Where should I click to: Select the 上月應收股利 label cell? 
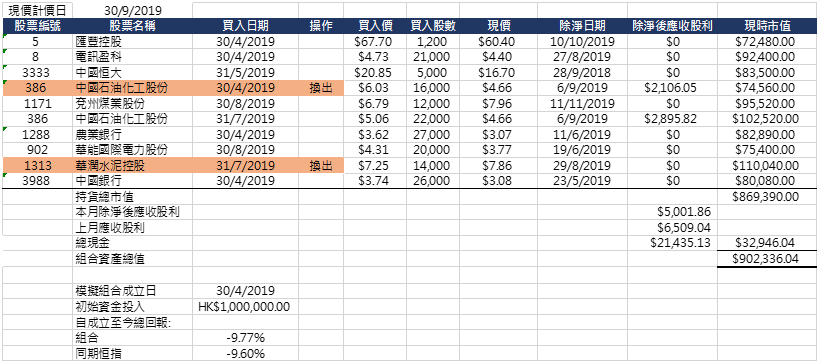click(x=133, y=227)
